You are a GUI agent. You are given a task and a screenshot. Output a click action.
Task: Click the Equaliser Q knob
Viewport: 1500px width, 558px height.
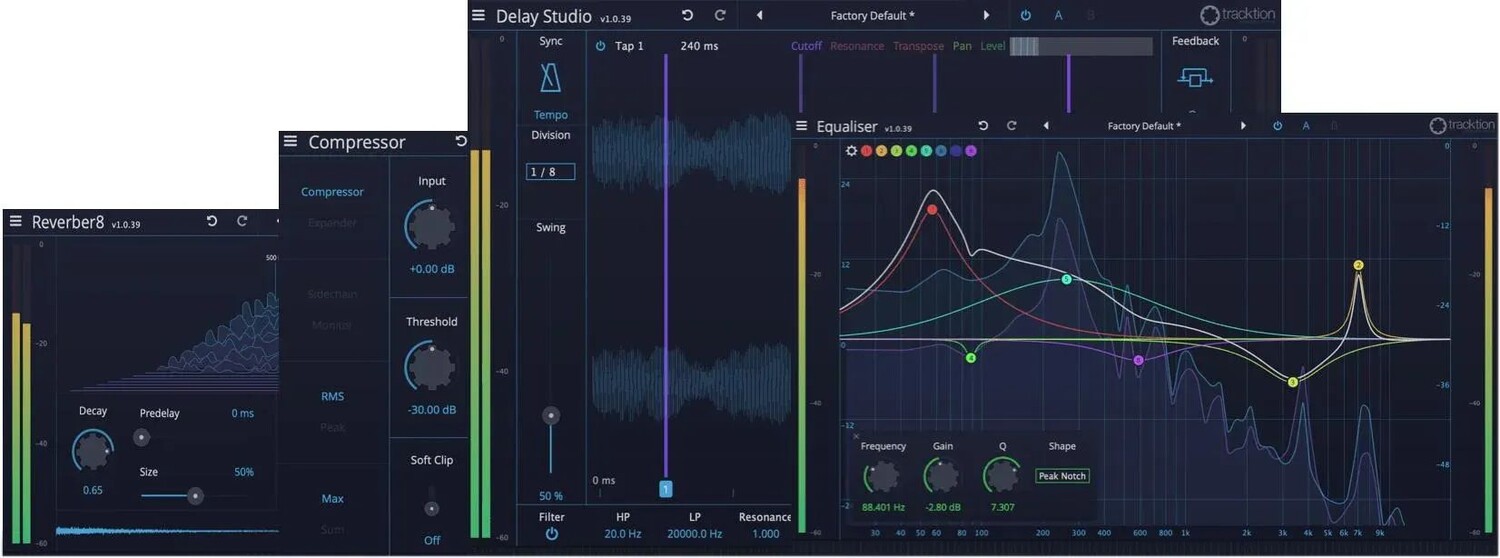1002,477
